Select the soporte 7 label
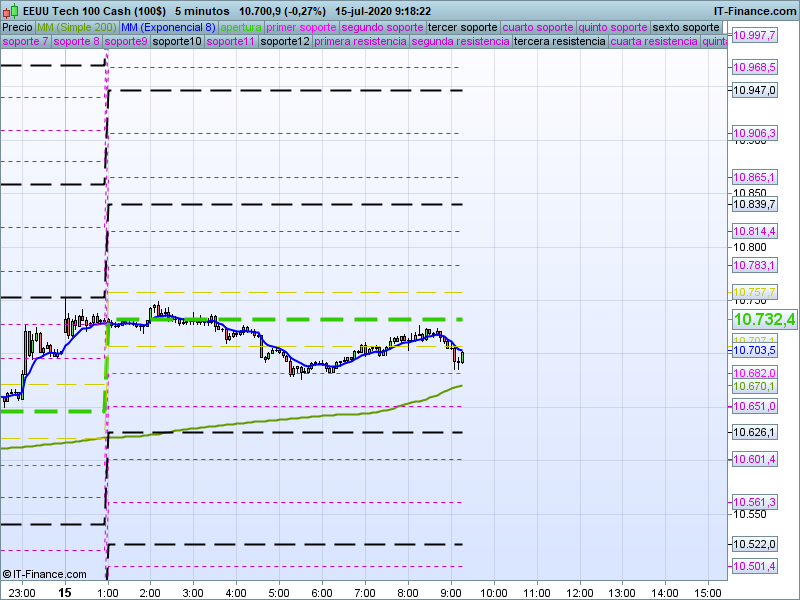800x600 pixels. pos(25,42)
